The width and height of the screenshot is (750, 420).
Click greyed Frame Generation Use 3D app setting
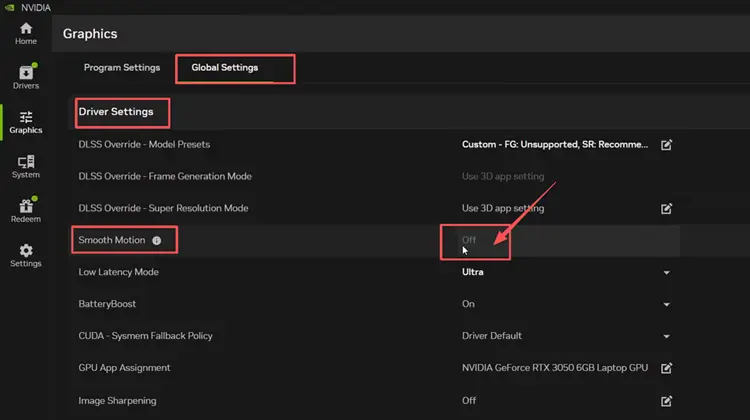[x=503, y=176]
